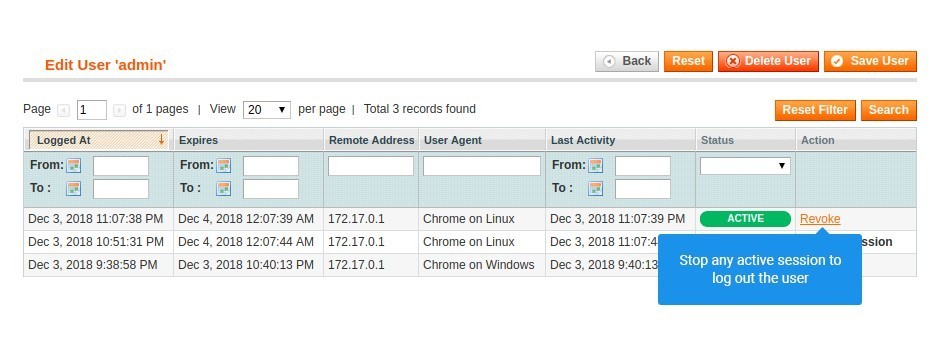Go to next page arrow
940x360 pixels.
[119, 110]
